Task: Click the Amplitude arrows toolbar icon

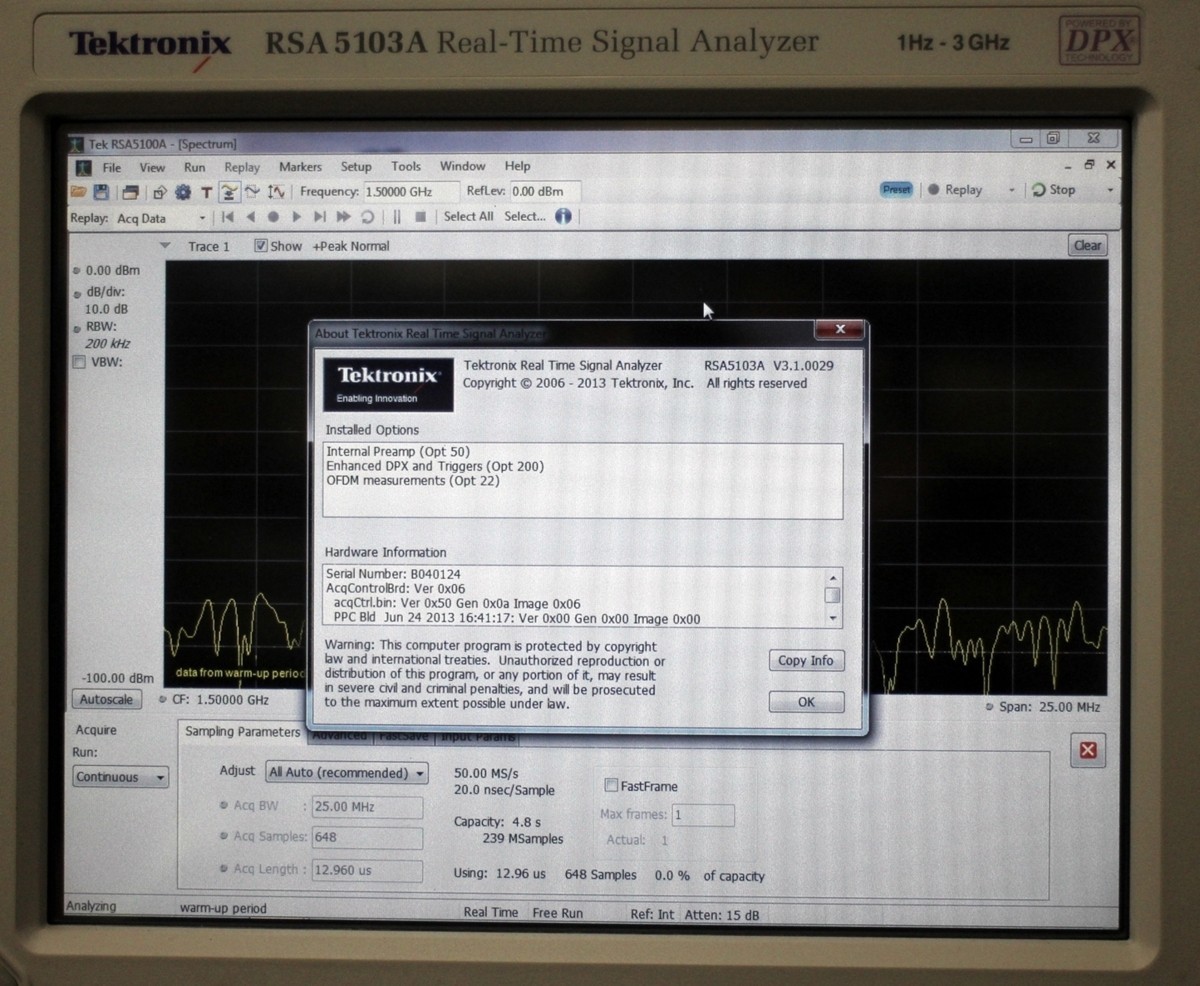Action: coord(277,192)
